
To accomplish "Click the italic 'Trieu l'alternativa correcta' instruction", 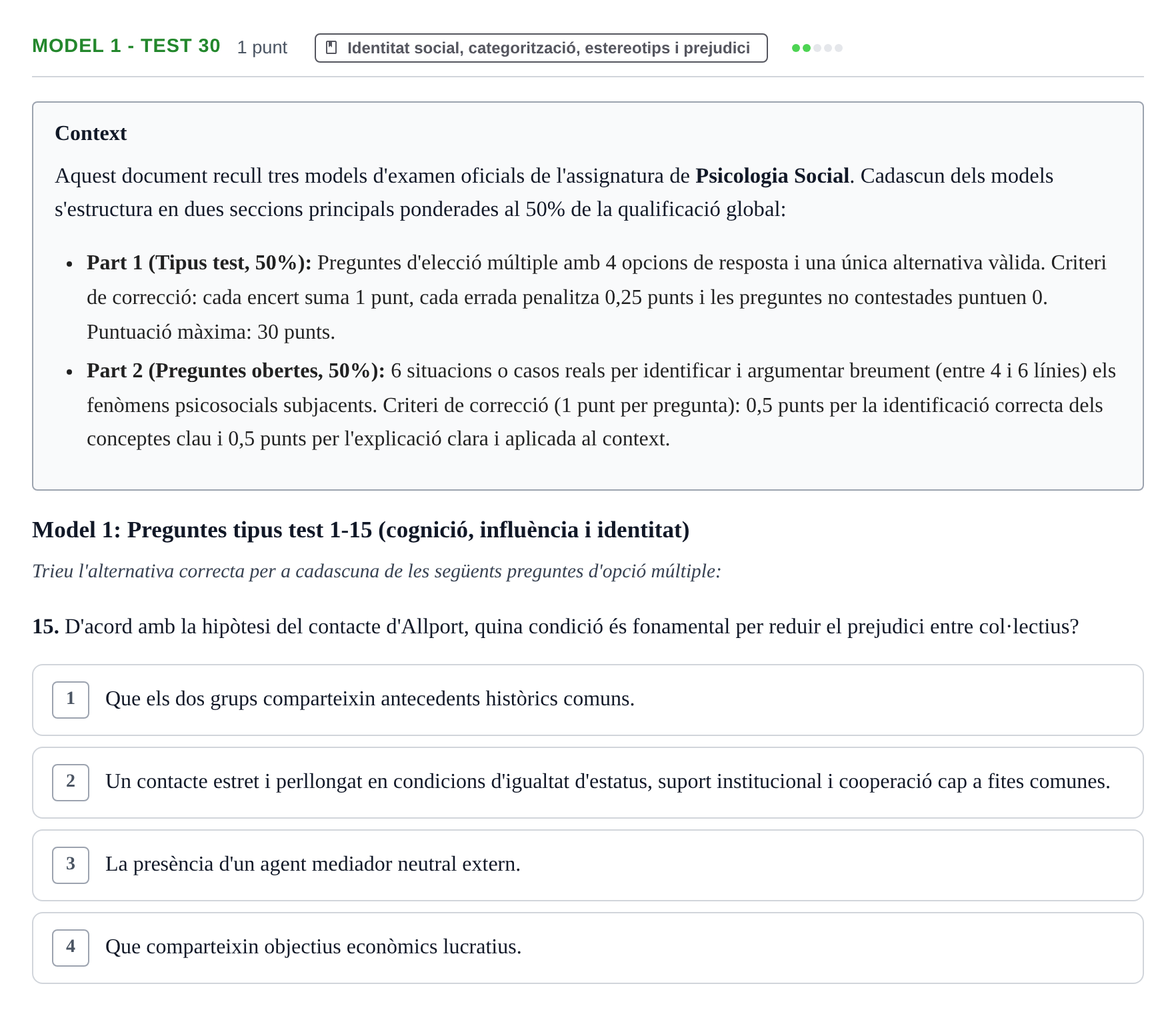I will point(377,571).
